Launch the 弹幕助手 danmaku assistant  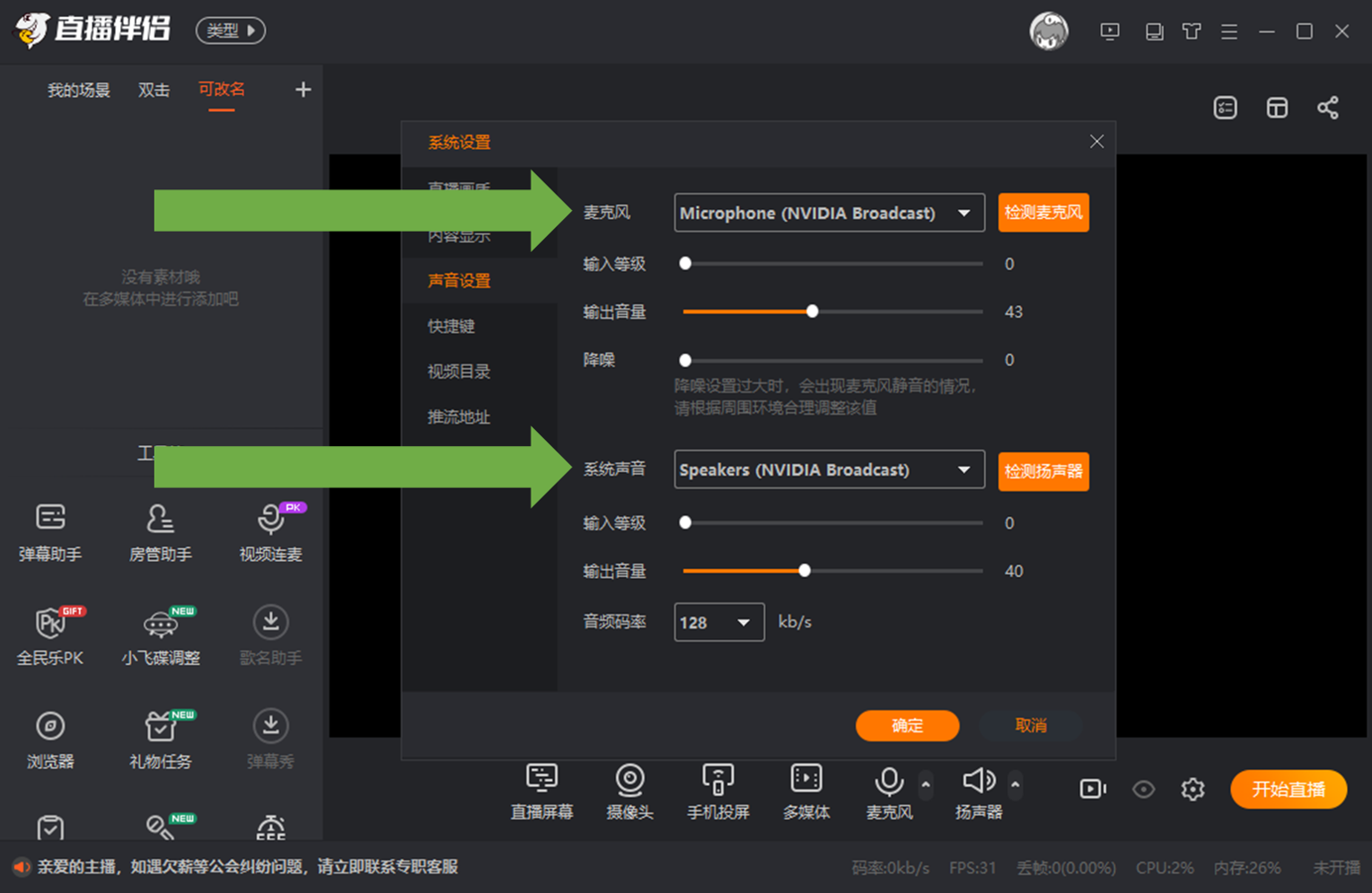click(50, 534)
